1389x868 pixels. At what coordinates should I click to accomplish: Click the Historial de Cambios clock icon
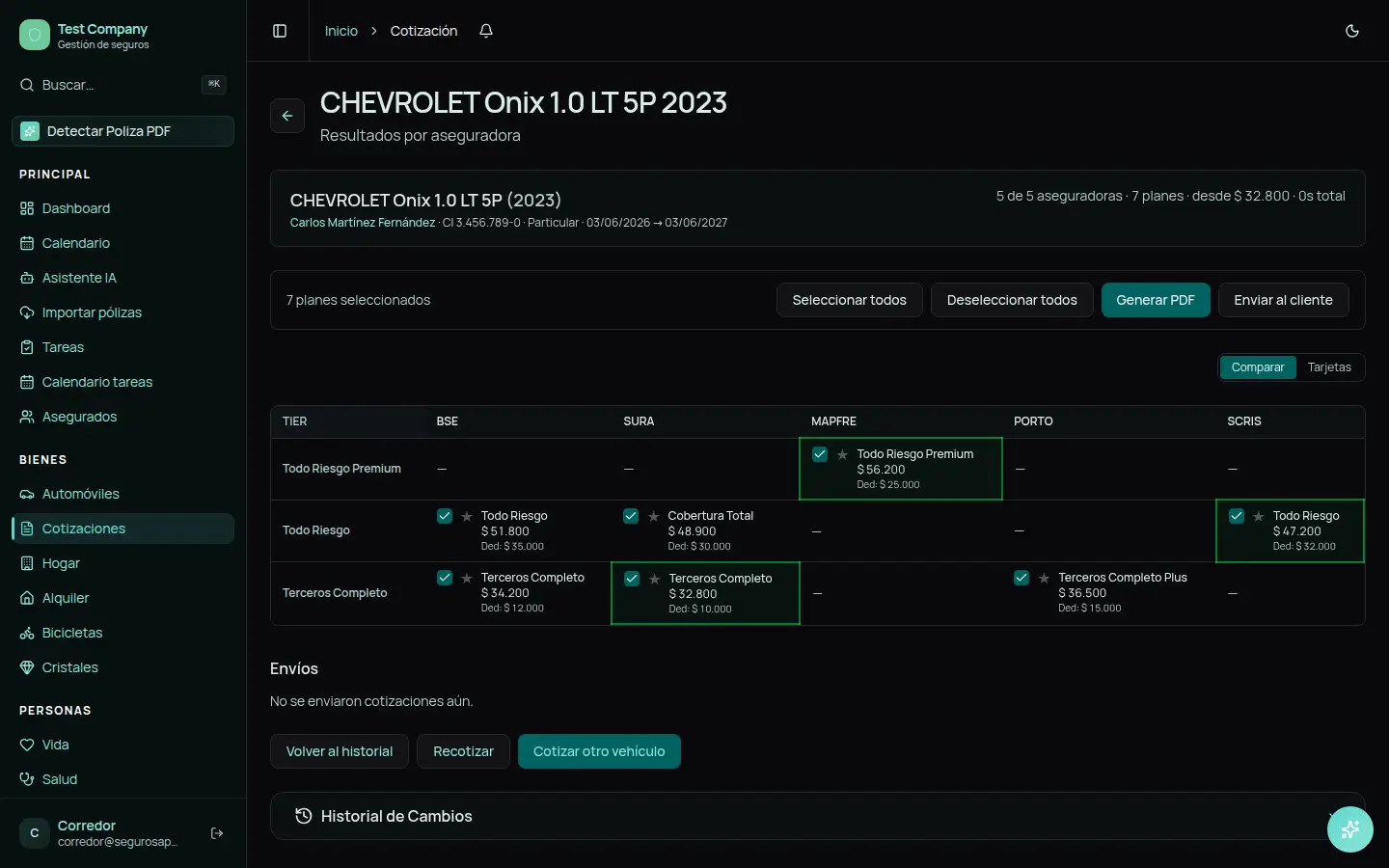[x=303, y=816]
